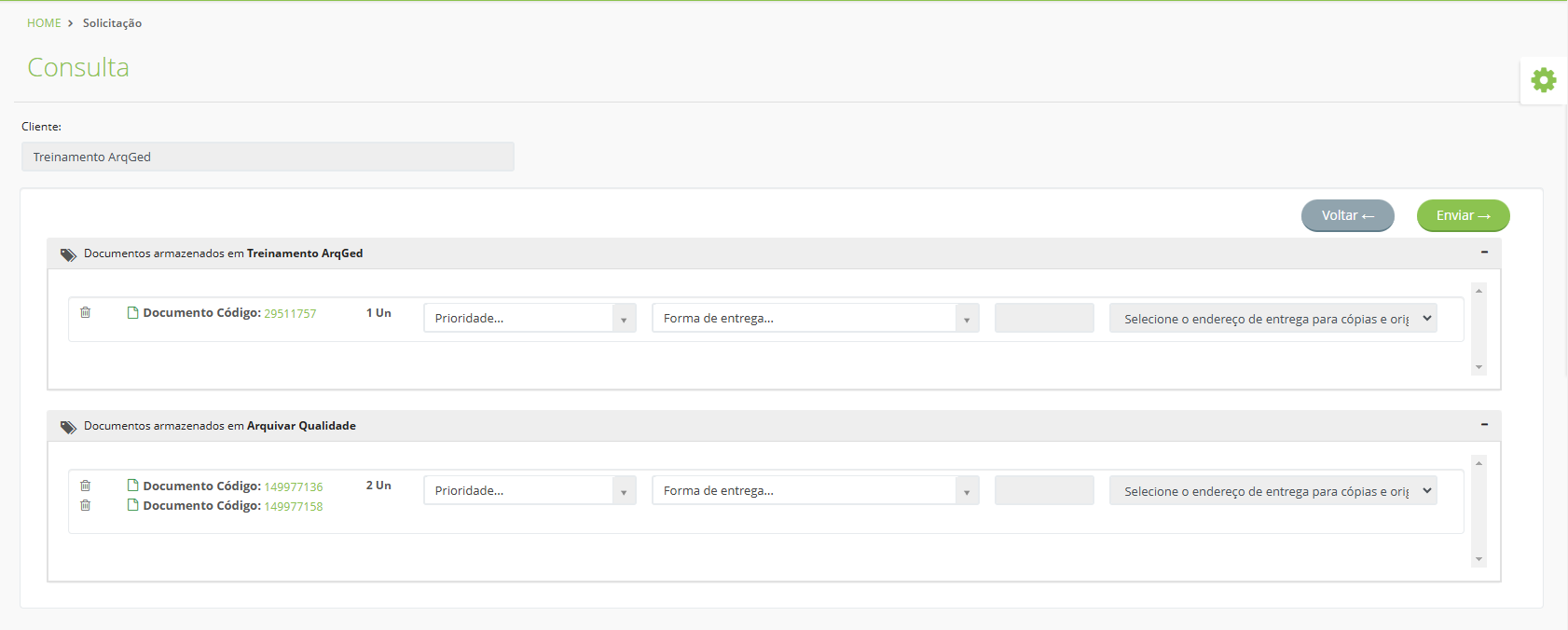Delete document 149977158 with trash icon
This screenshot has width=1568, height=630.
pyautogui.click(x=86, y=505)
